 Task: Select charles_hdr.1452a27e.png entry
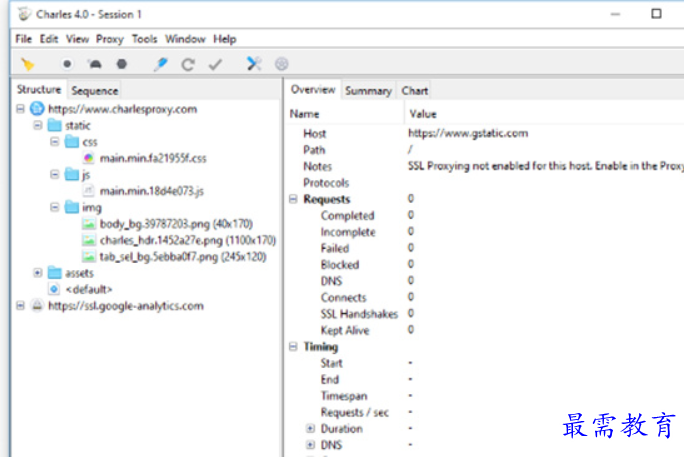click(188, 240)
